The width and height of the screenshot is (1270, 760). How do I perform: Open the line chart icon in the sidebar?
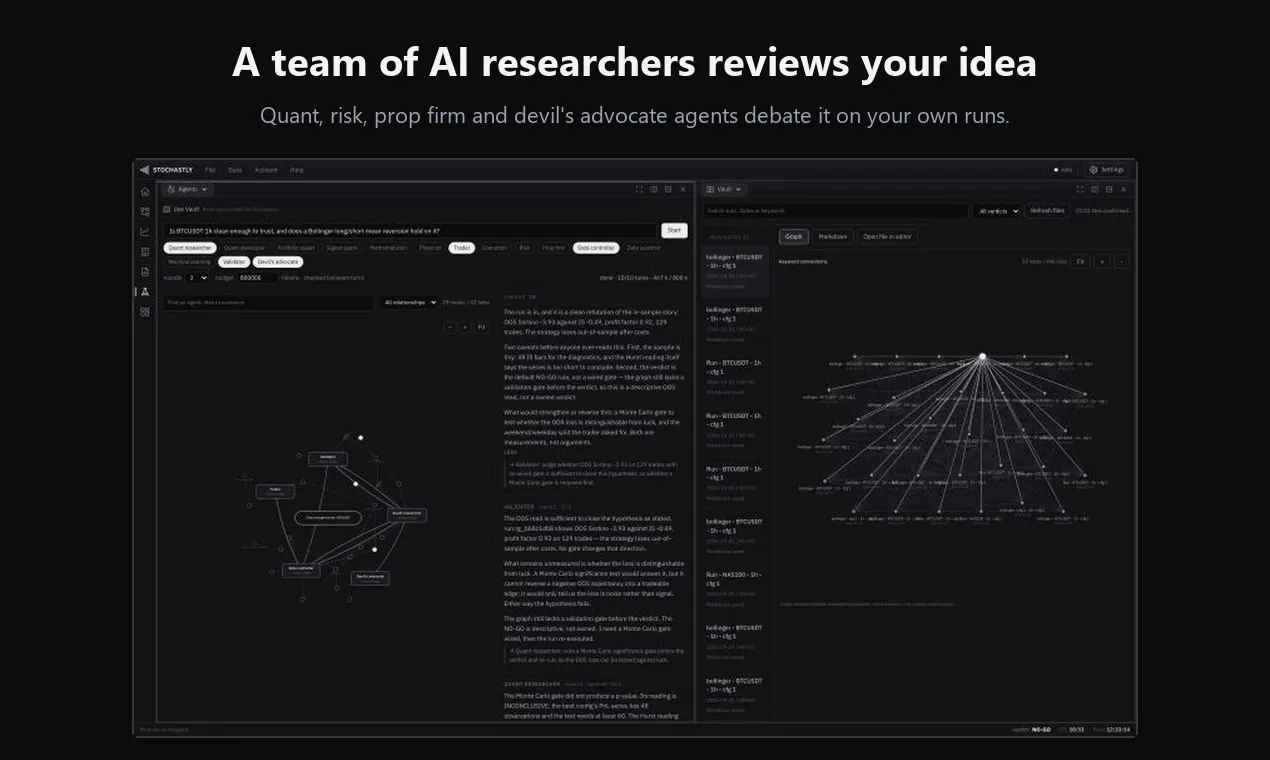(145, 232)
